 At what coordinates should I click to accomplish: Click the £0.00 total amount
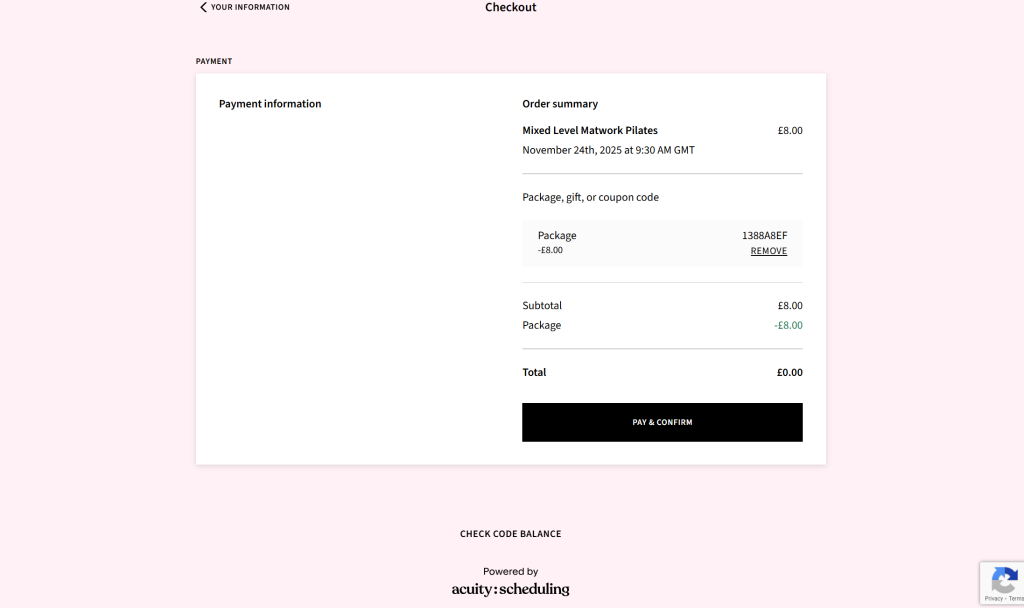click(x=789, y=372)
